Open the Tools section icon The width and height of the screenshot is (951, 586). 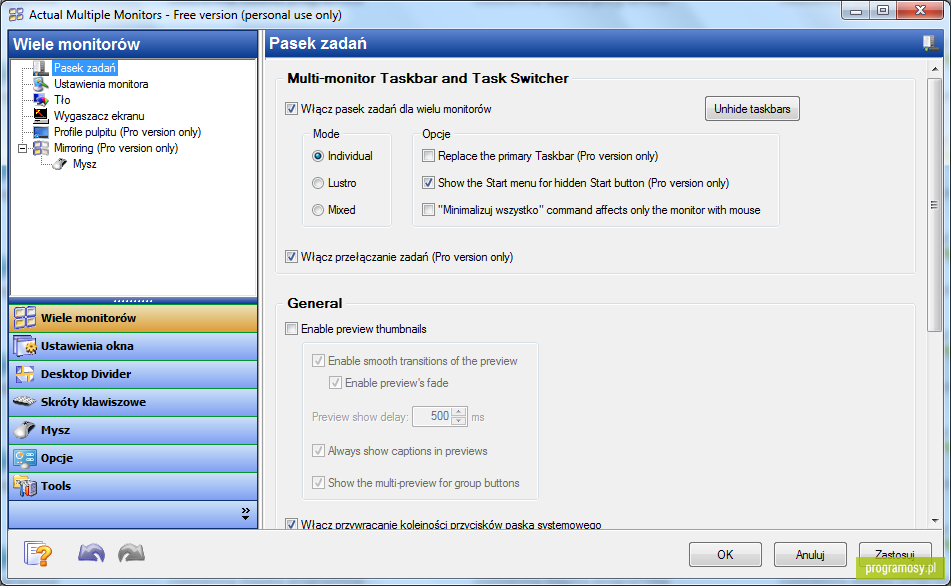25,486
